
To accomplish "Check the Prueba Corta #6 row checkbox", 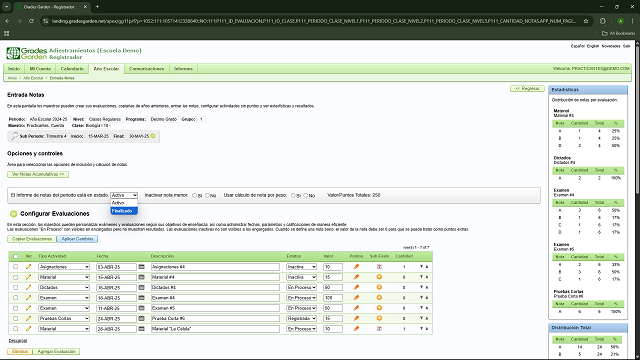I will coord(16,318).
